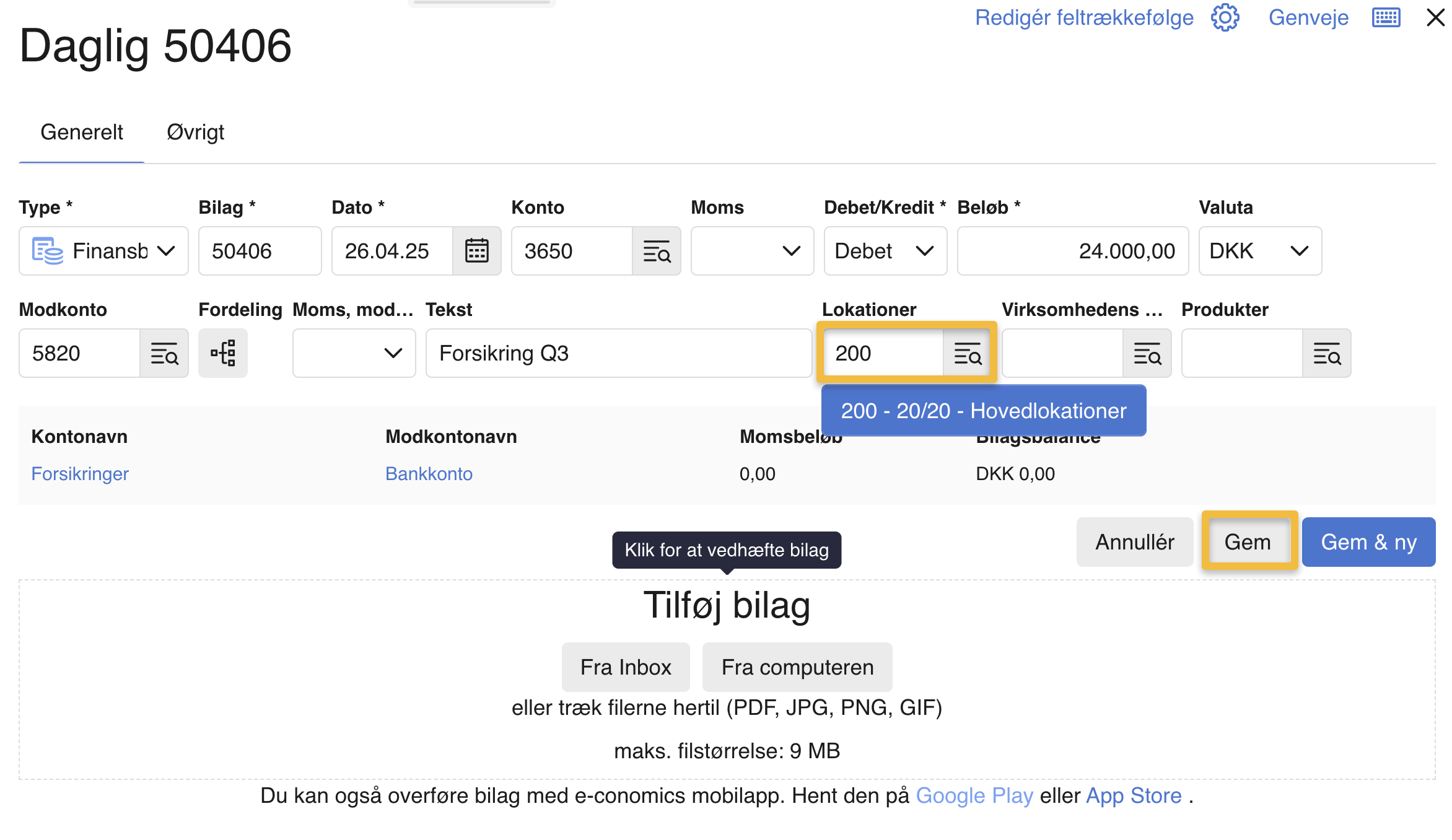
Task: Open the Forsikringer account link
Action: click(80, 474)
